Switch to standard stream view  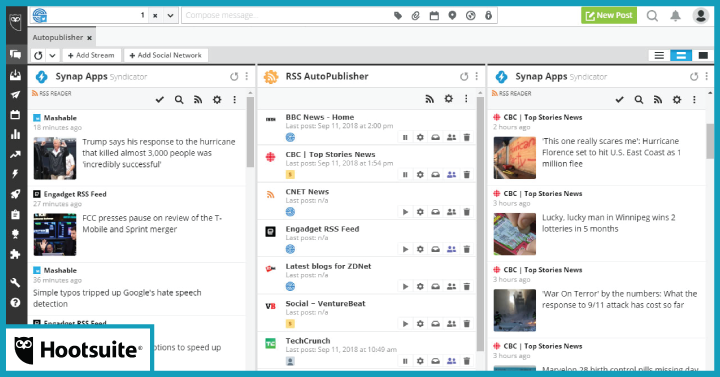681,56
